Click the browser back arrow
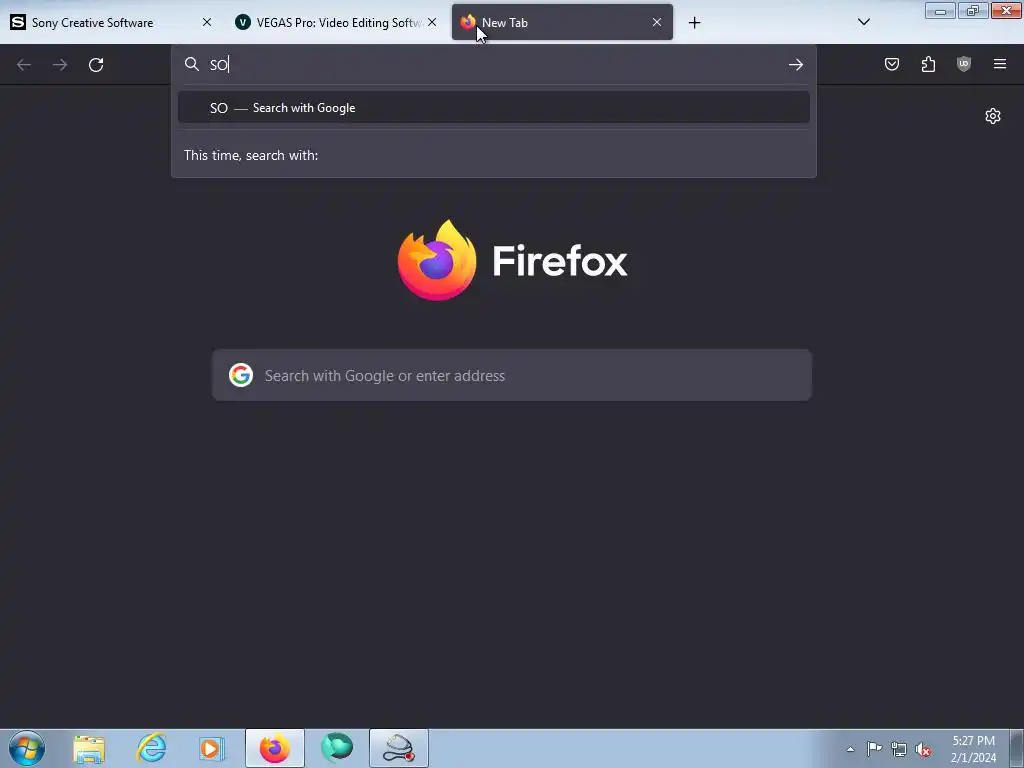This screenshot has height=768, width=1024. 24,65
